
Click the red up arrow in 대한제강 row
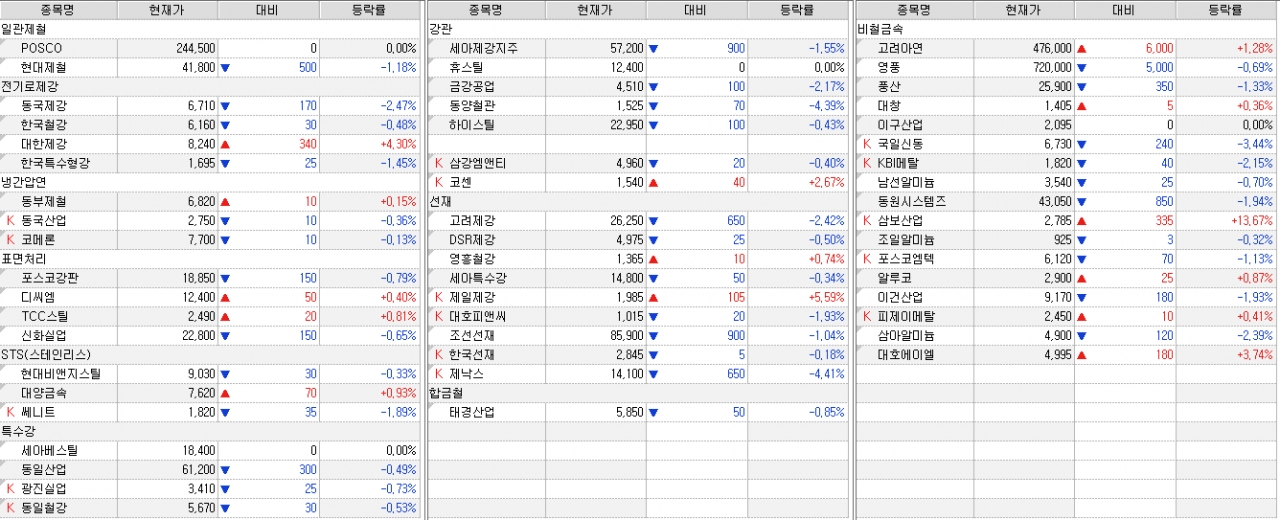point(225,144)
